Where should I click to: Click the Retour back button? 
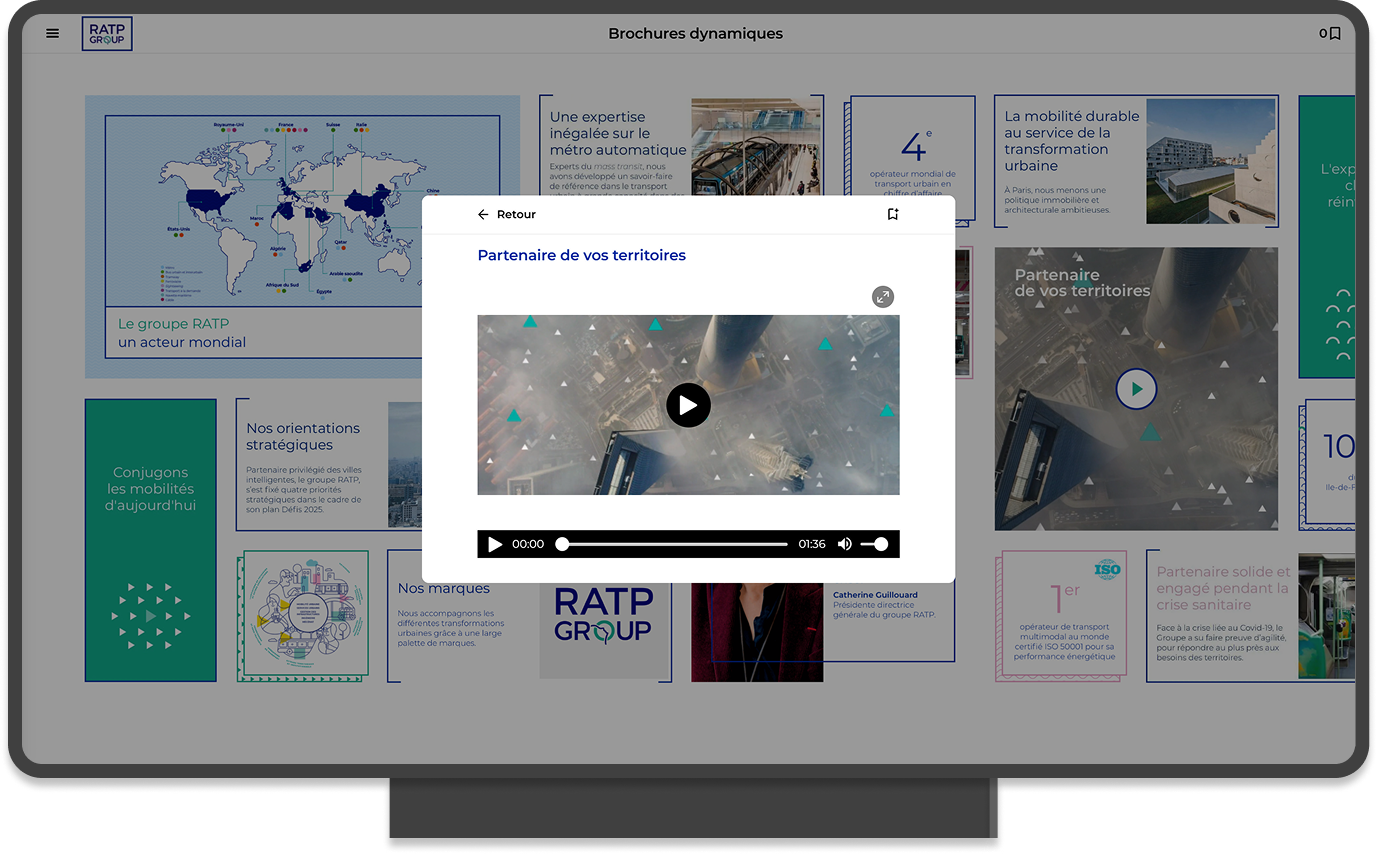507,214
